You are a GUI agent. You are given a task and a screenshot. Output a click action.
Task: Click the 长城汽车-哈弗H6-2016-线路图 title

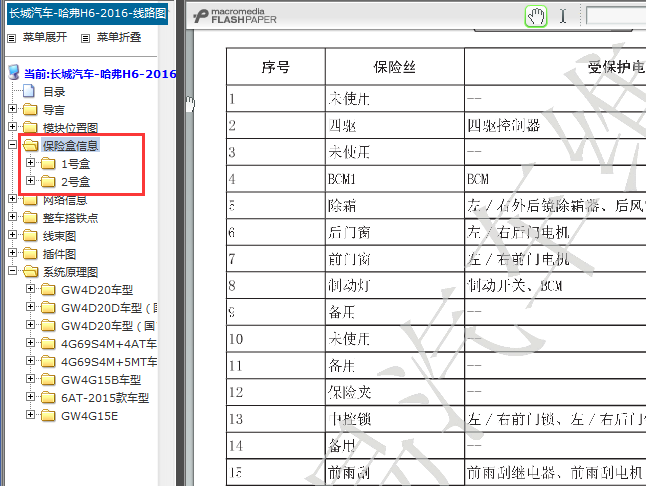tap(87, 13)
